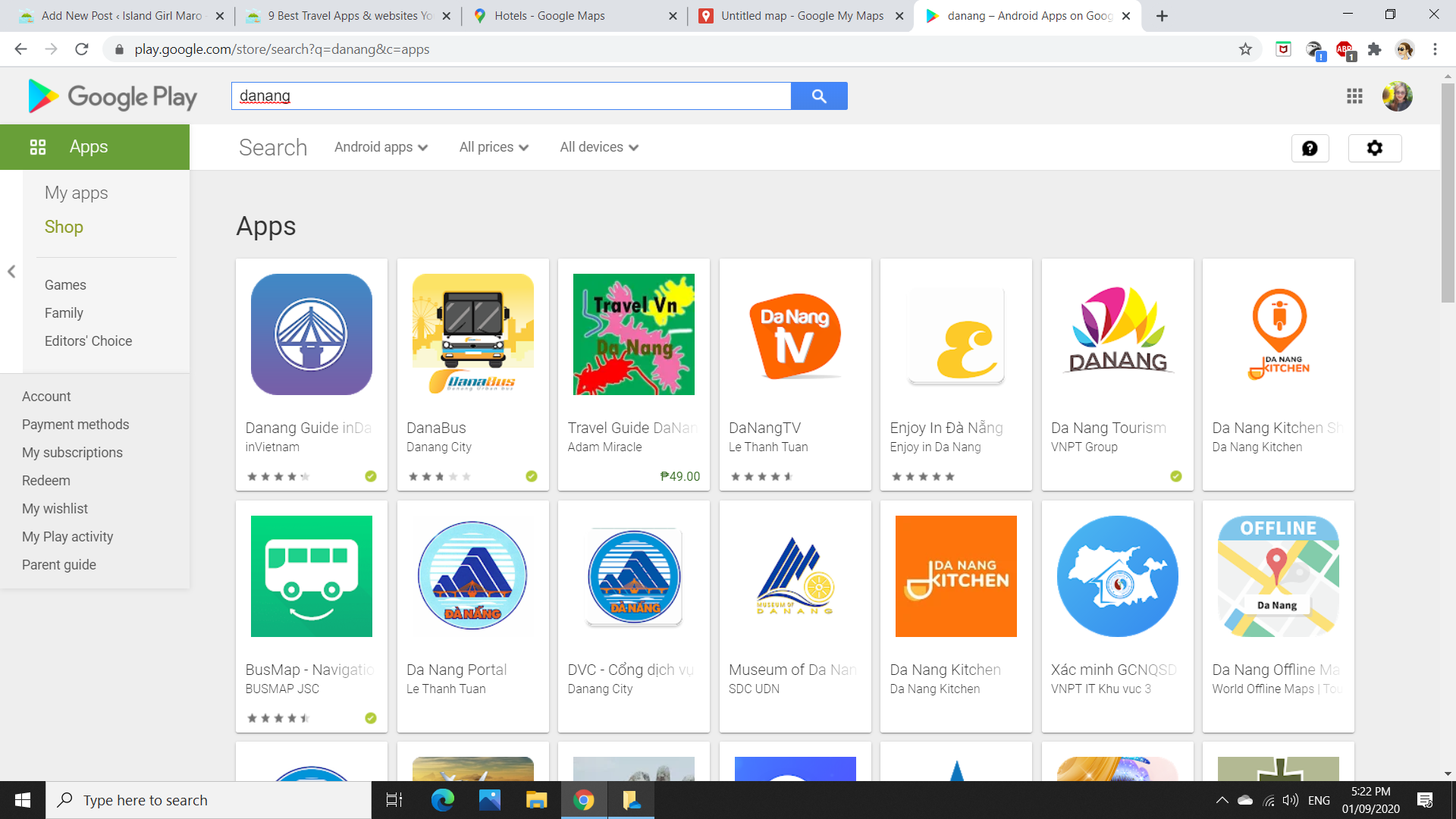Select the Apps category in sidebar

95,147
